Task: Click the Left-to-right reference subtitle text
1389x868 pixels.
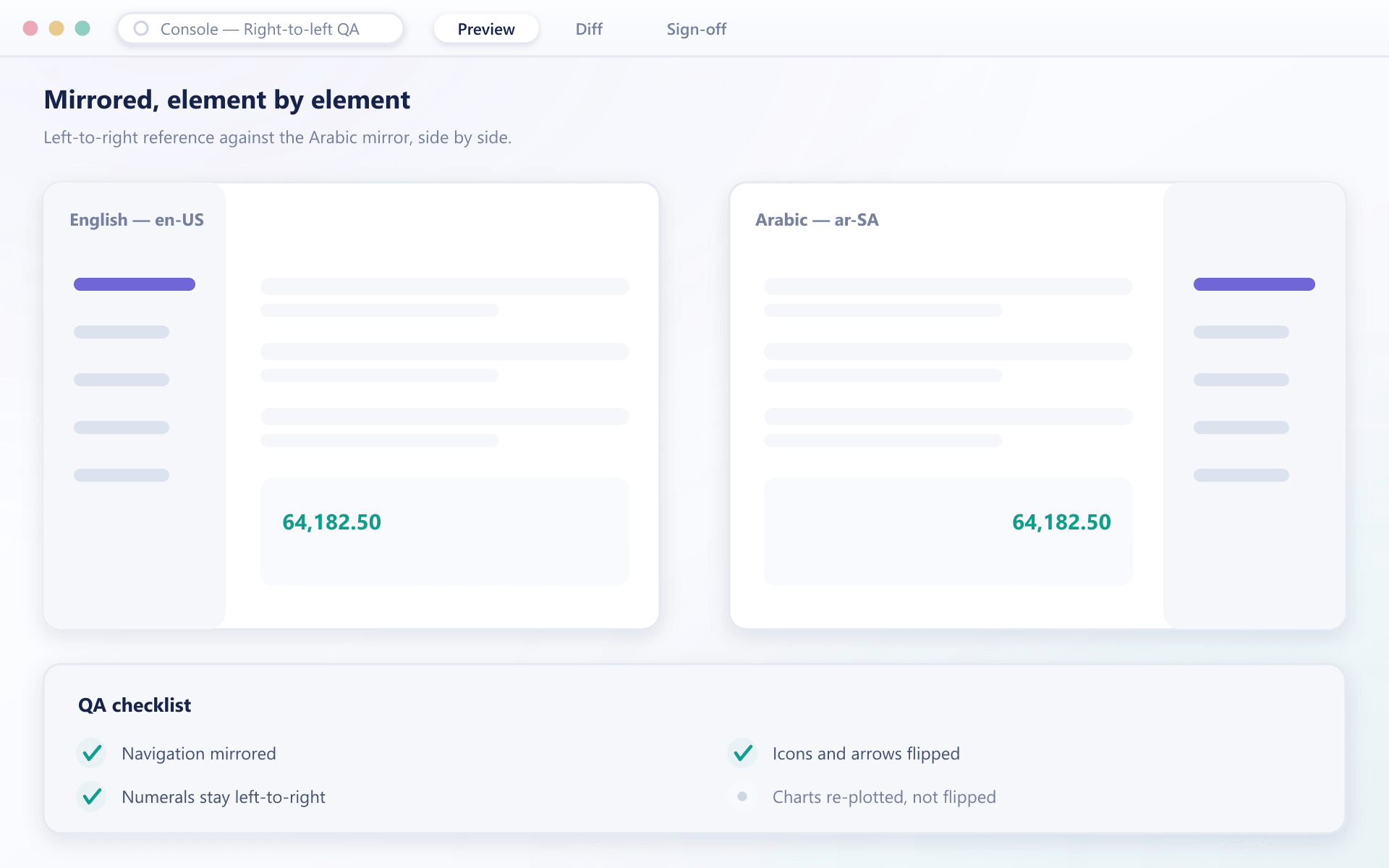Action: pos(277,137)
